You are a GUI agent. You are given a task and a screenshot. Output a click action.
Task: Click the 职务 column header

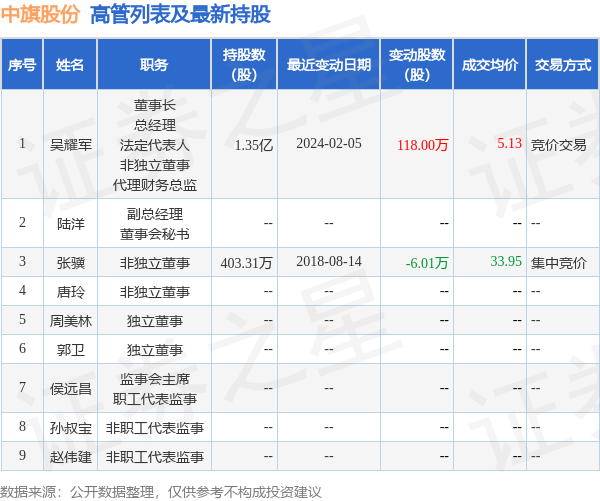(154, 65)
